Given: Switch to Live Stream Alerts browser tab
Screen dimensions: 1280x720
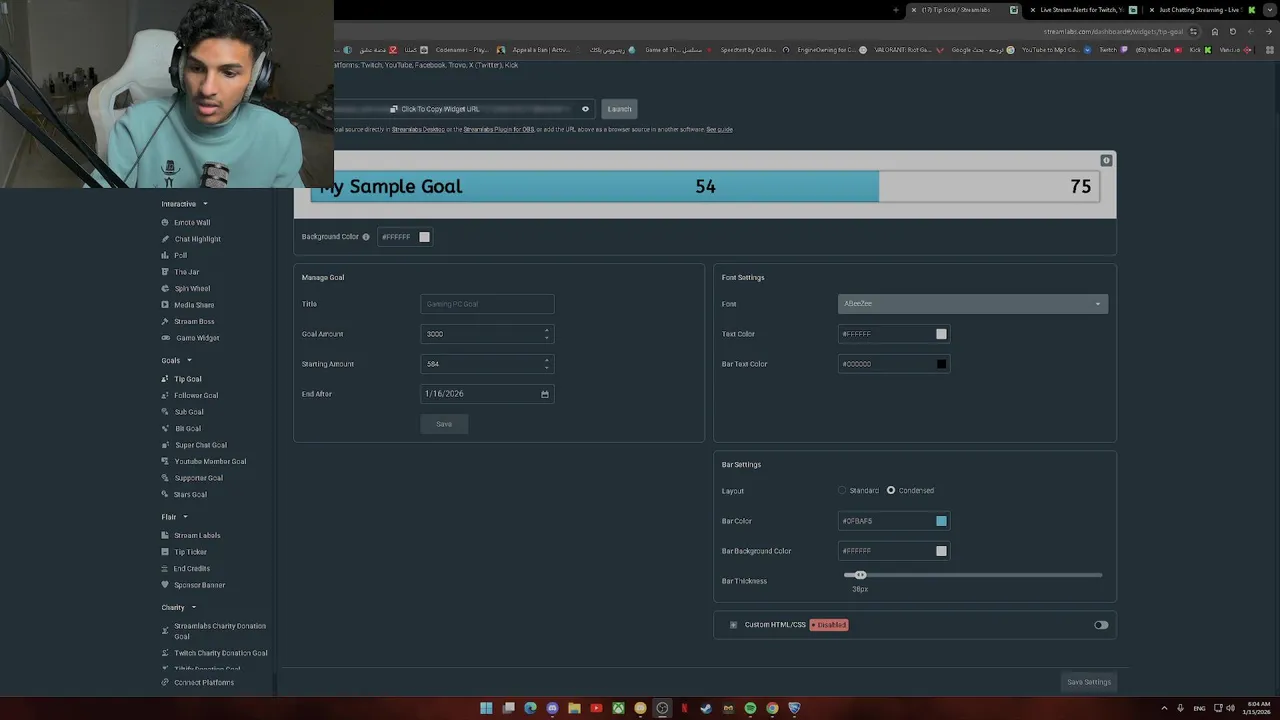Looking at the screenshot, I should pyautogui.click(x=1085, y=10).
